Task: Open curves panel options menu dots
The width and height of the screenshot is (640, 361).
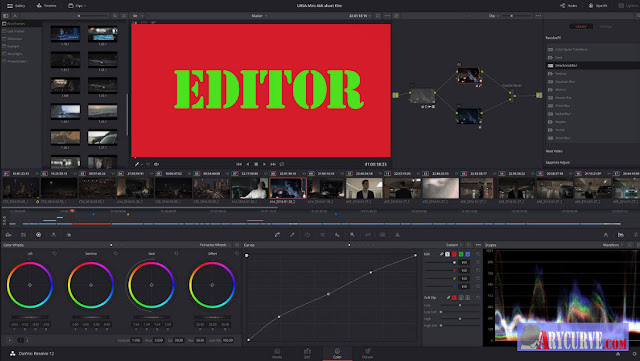Action: (x=478, y=245)
